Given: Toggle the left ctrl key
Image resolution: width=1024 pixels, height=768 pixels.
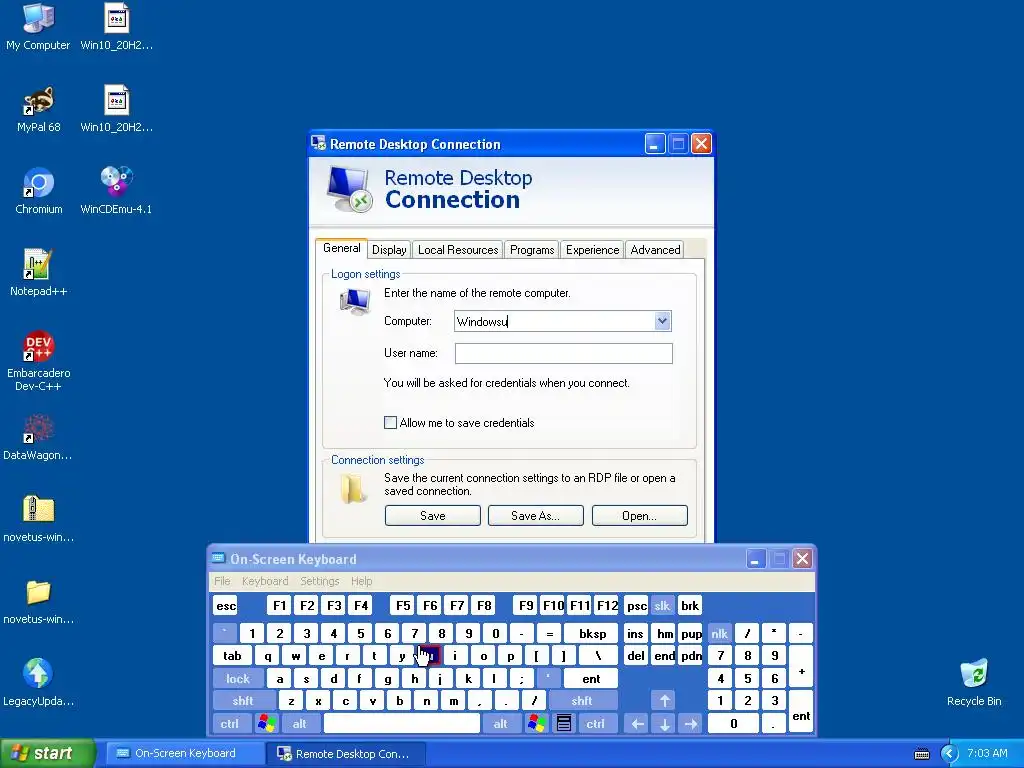Looking at the screenshot, I should (x=230, y=724).
